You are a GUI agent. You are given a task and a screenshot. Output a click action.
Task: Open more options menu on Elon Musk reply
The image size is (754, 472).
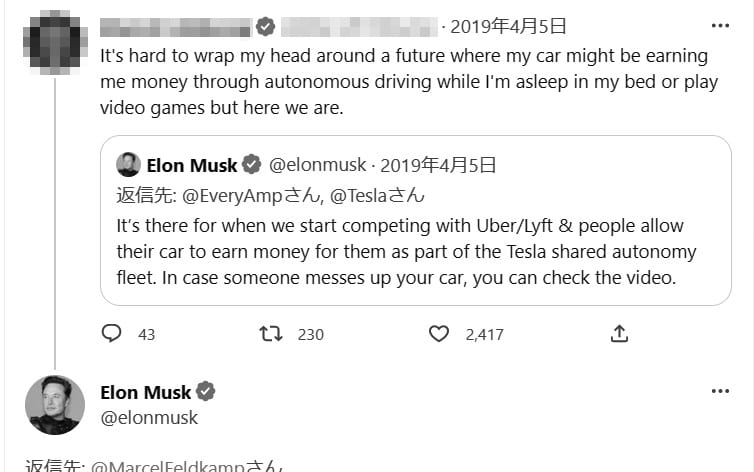[720, 391]
